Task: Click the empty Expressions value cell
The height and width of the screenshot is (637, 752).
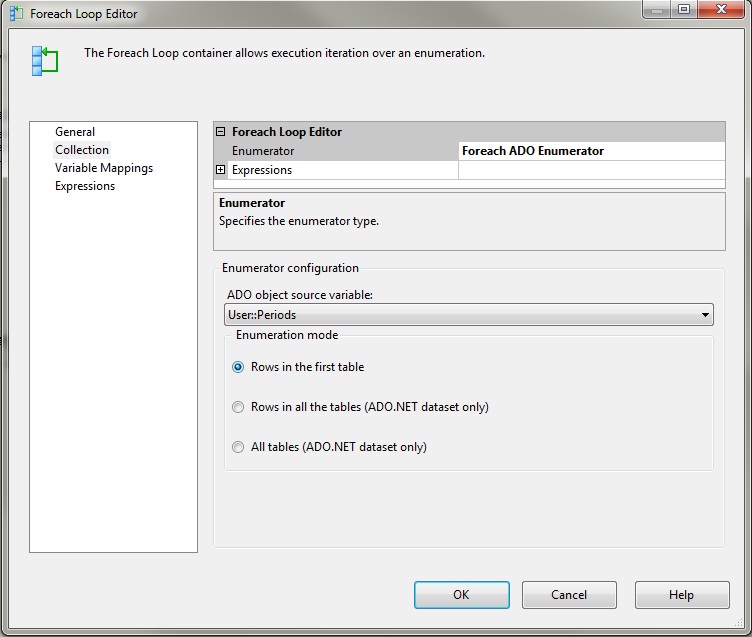Action: 590,170
